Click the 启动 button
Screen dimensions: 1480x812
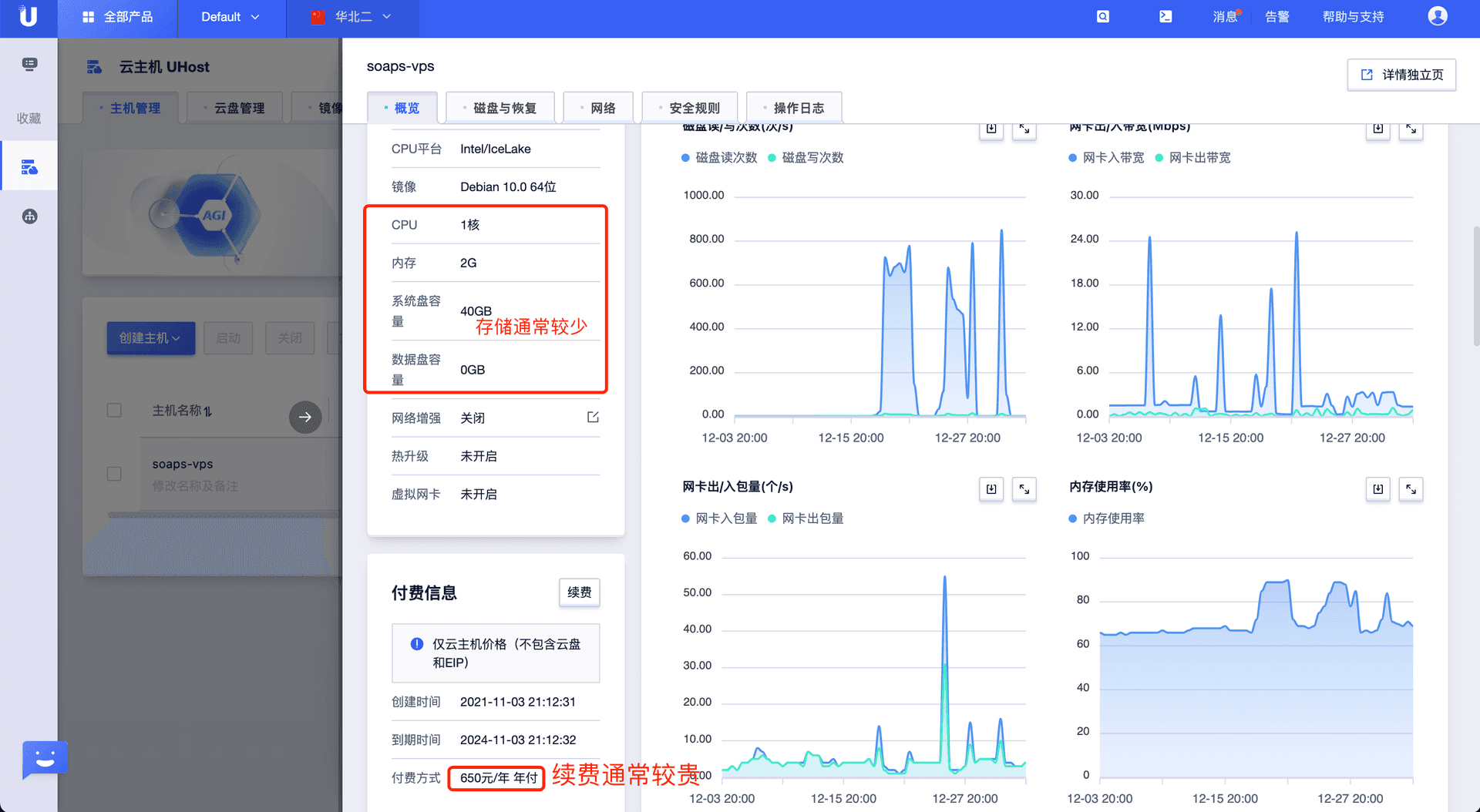(228, 338)
